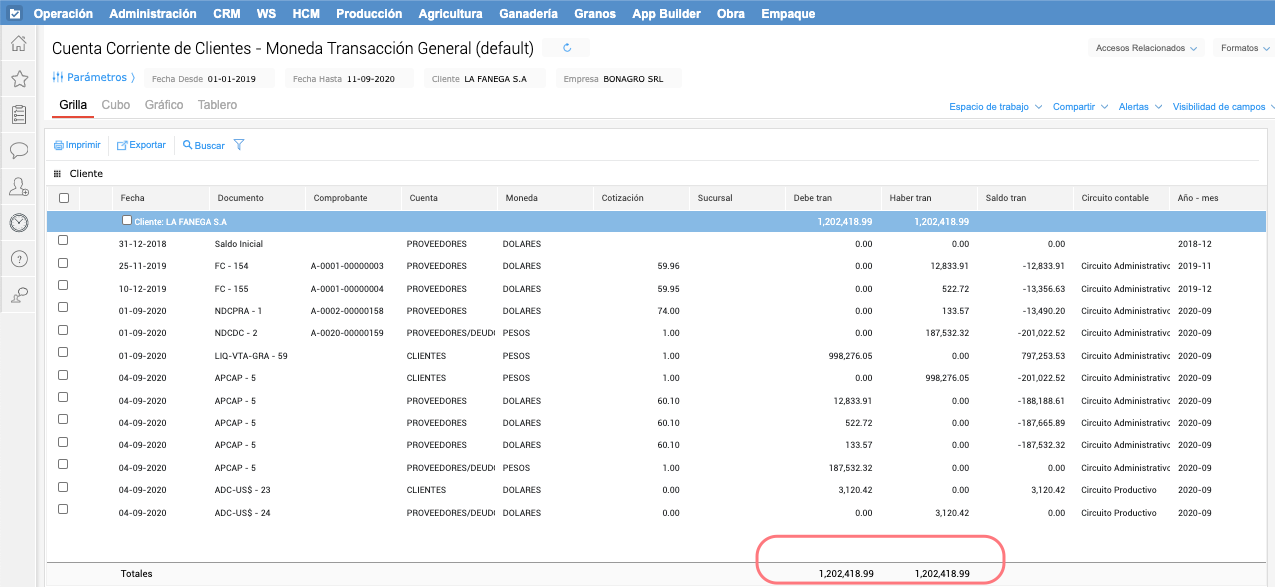Click the refresh icon beside report title
The image size is (1275, 587).
[567, 48]
